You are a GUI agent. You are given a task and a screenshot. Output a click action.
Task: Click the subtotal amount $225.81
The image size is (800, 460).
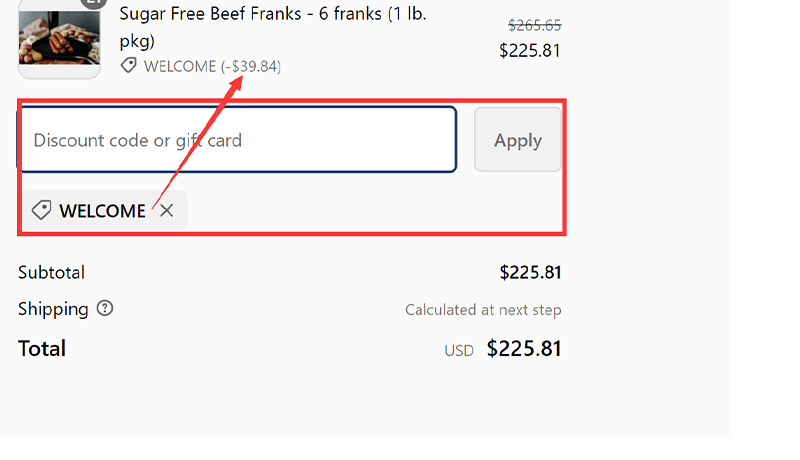coord(530,272)
